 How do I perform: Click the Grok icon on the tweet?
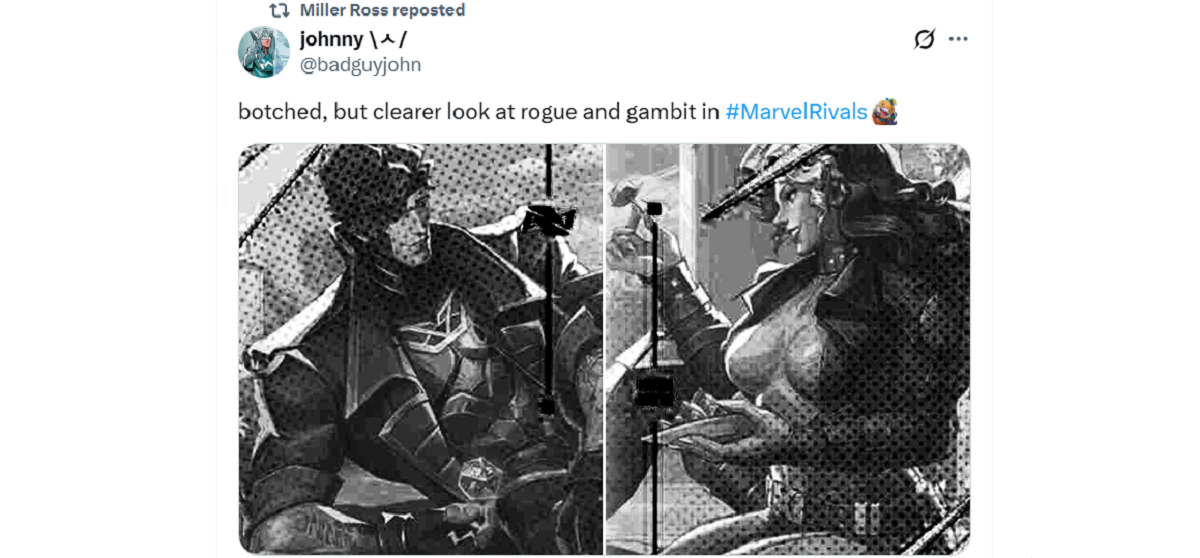tap(924, 39)
